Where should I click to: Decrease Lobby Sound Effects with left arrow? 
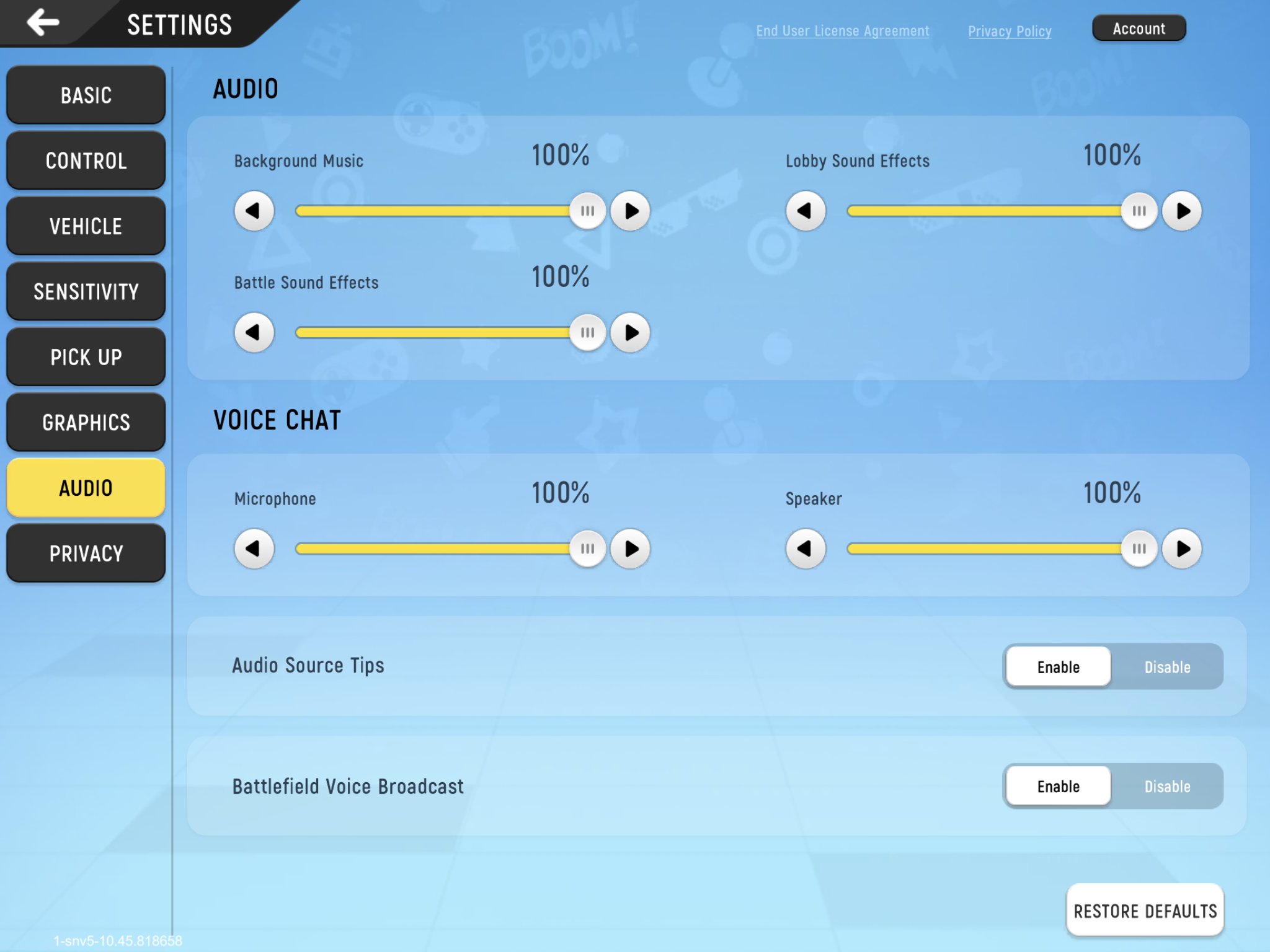pos(806,211)
